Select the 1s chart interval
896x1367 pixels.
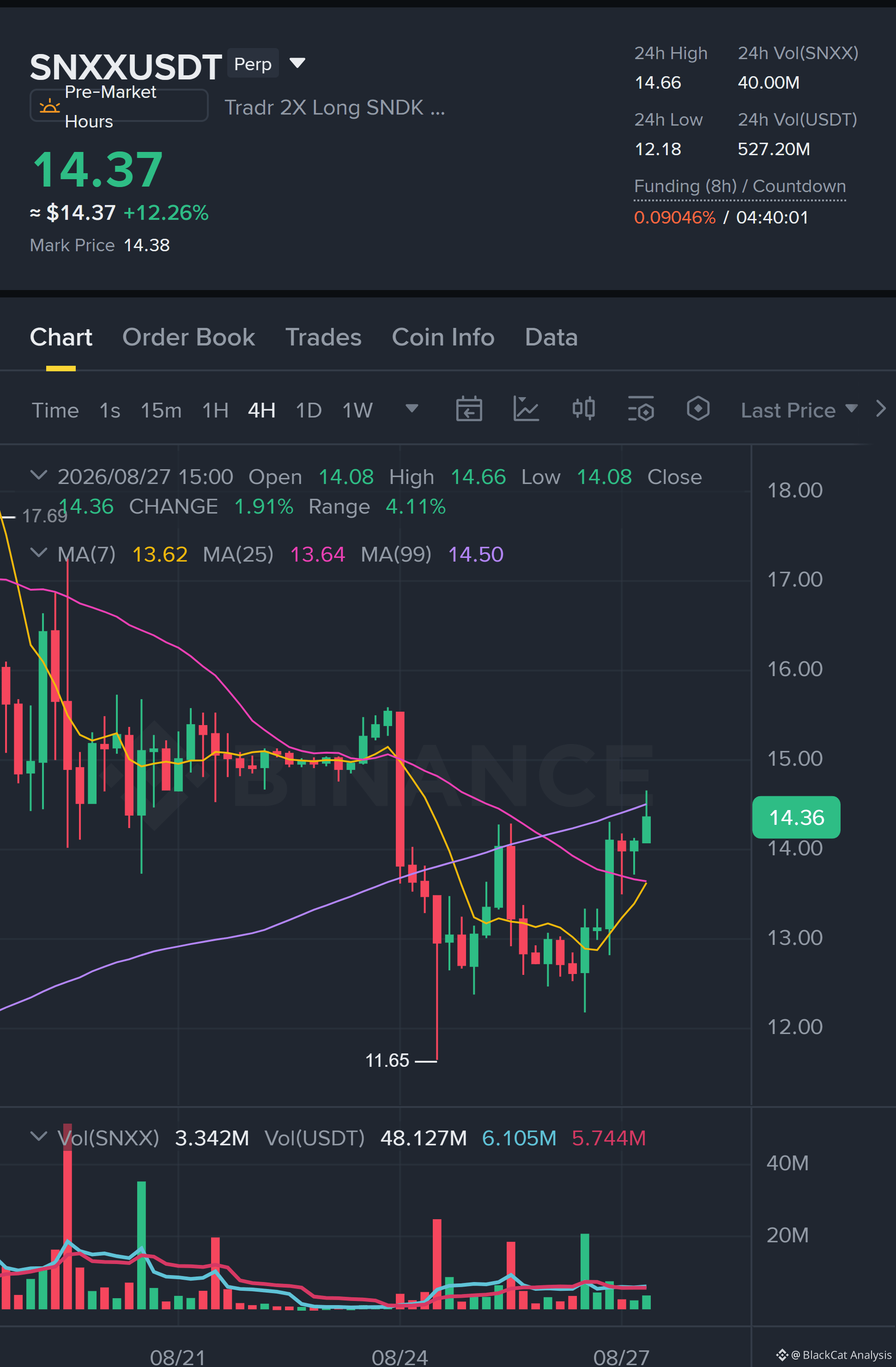(x=110, y=410)
